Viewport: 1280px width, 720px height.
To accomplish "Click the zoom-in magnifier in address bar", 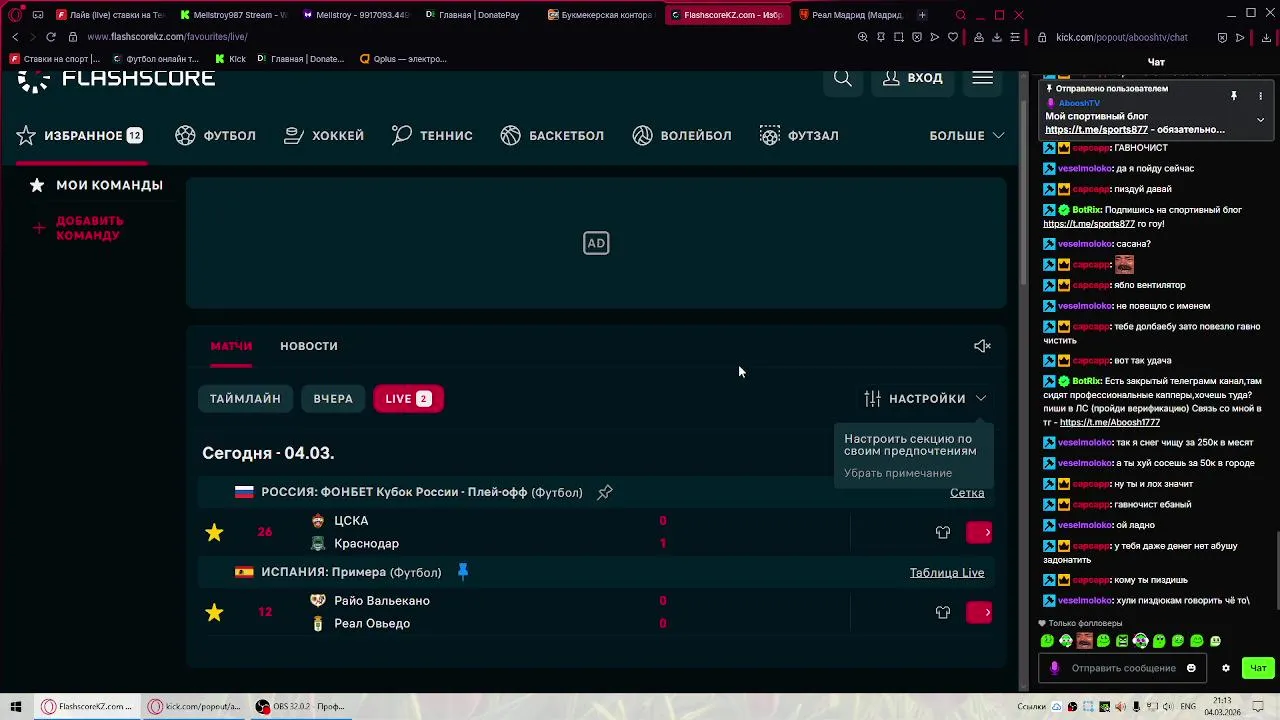I will (862, 37).
